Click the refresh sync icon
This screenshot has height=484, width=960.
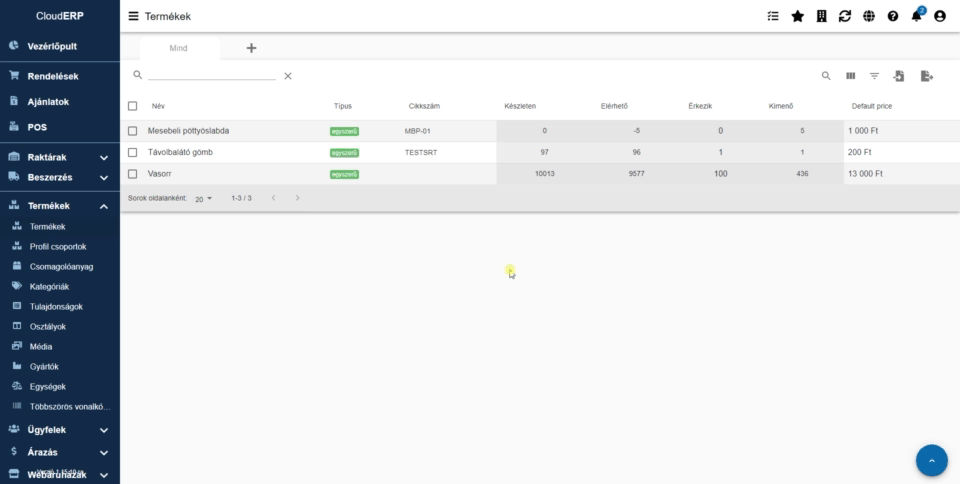click(845, 16)
